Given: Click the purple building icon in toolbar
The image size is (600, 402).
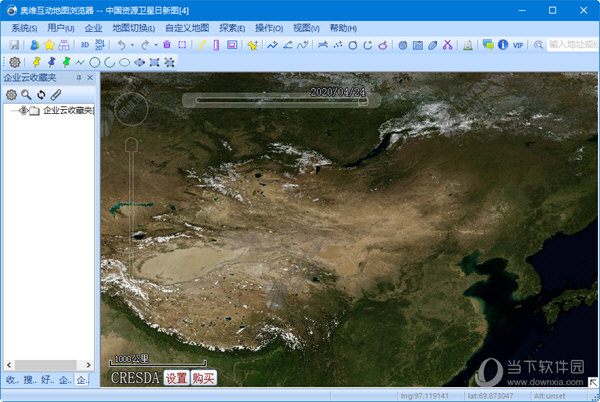Looking at the screenshot, I should pos(64,45).
